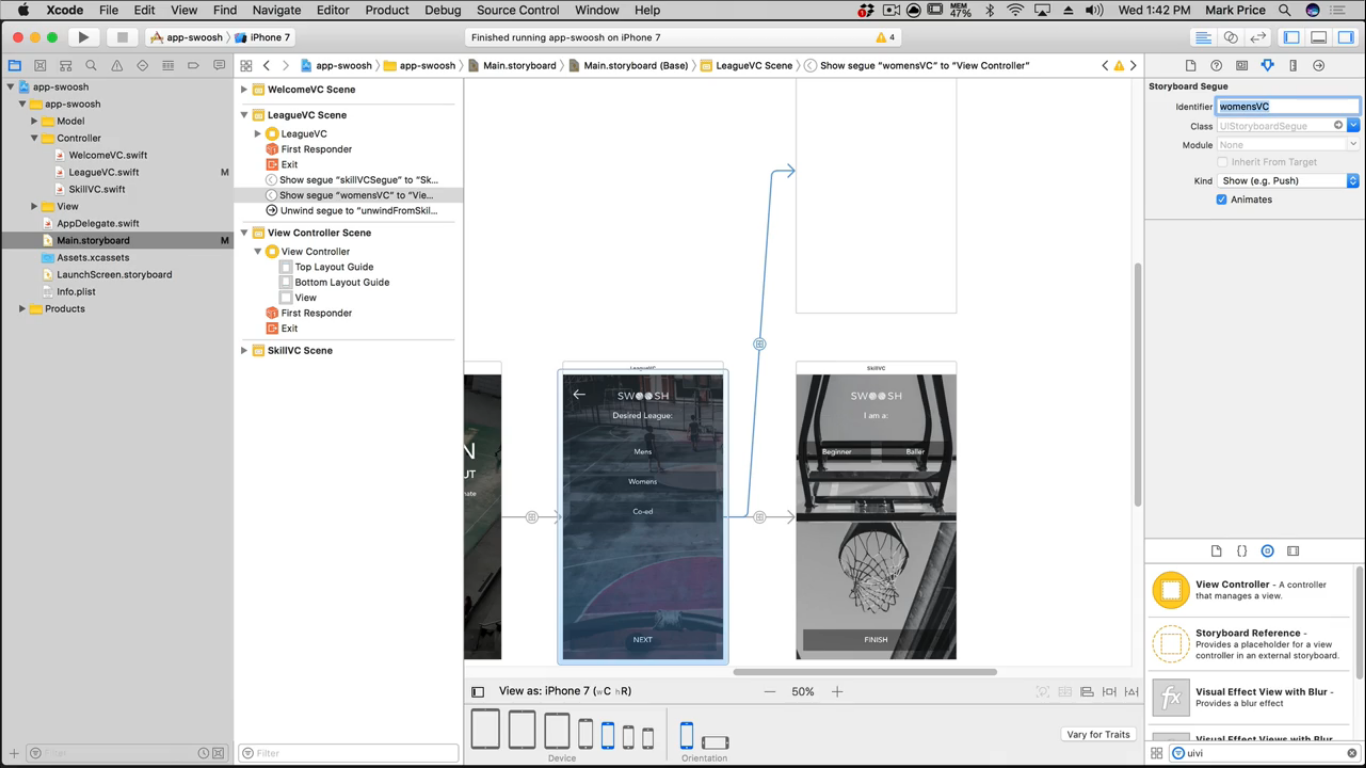Screen dimensions: 1366x768
Task: Toggle the Animates checkbox
Action: click(1221, 200)
